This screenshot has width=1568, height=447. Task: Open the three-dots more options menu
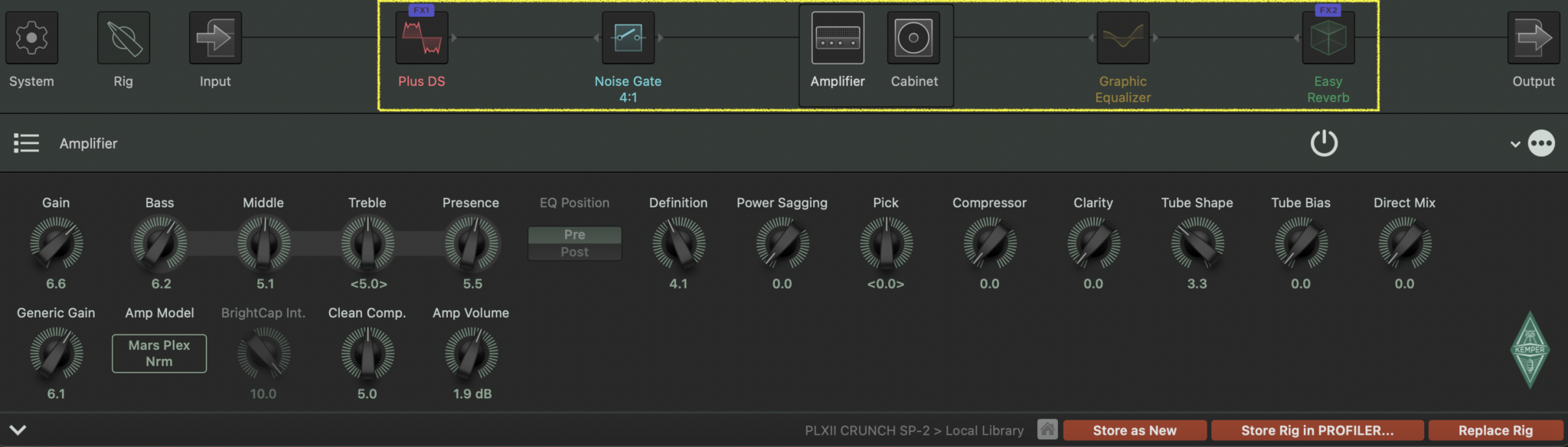[x=1541, y=143]
